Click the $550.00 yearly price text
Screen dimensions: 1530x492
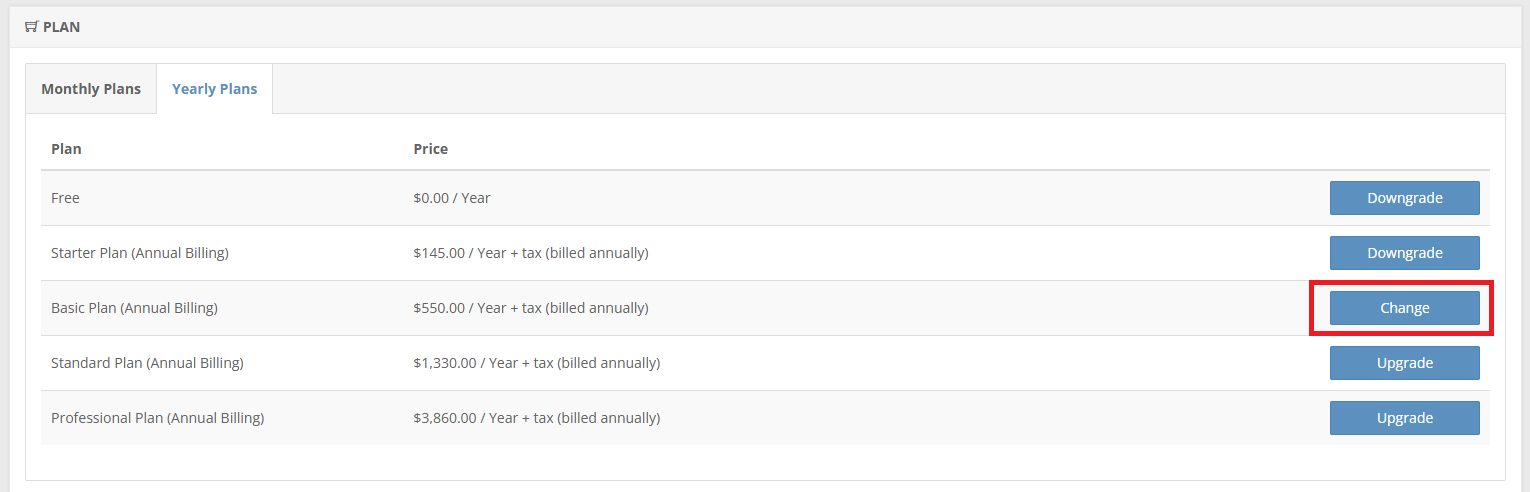click(531, 308)
